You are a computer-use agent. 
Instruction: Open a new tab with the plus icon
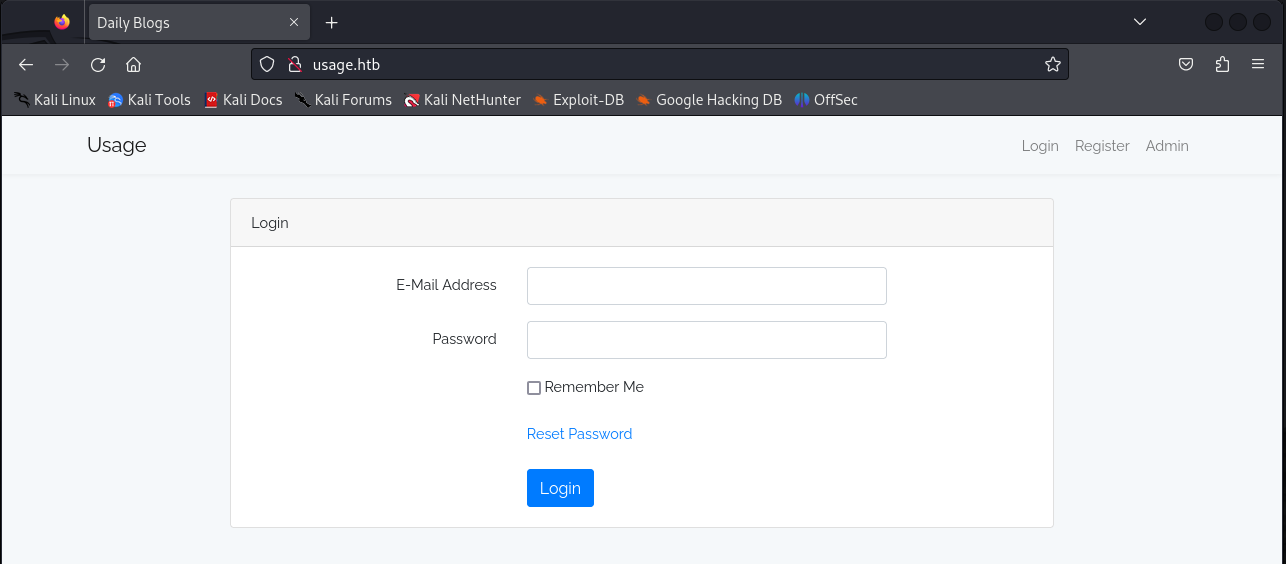[332, 22]
